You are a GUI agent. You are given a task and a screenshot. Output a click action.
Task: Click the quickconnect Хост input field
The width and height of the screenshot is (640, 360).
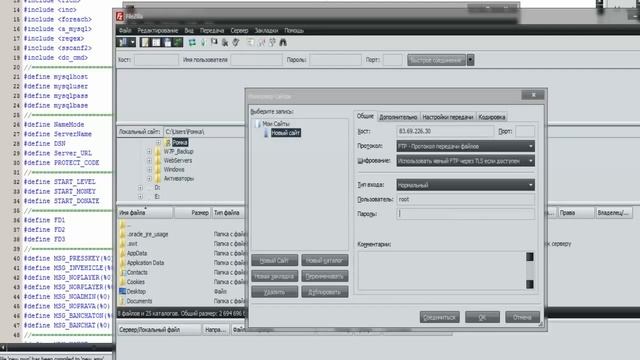[156, 60]
